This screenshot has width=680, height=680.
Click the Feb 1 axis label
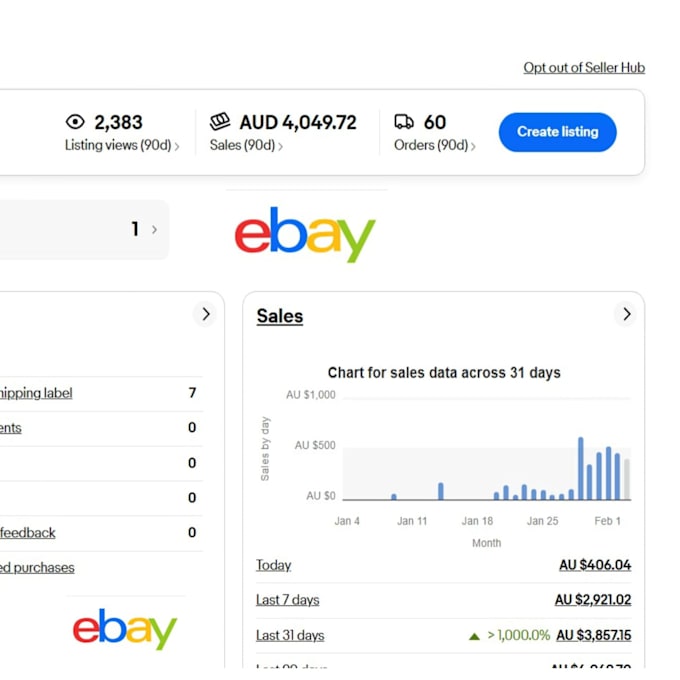click(607, 521)
